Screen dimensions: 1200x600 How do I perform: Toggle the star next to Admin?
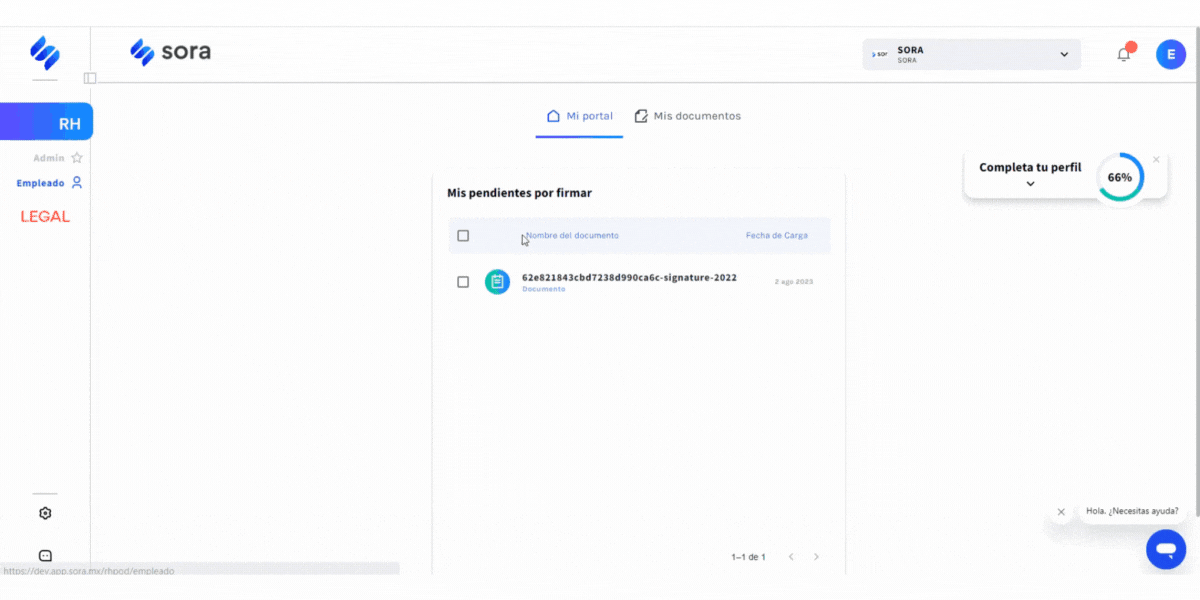76,157
